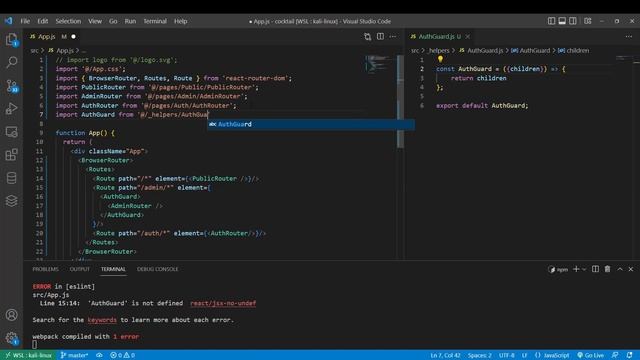Viewport: 640px width, 360px height.
Task: Click the react/jsx-no-undef link in terminal
Action: point(223,303)
